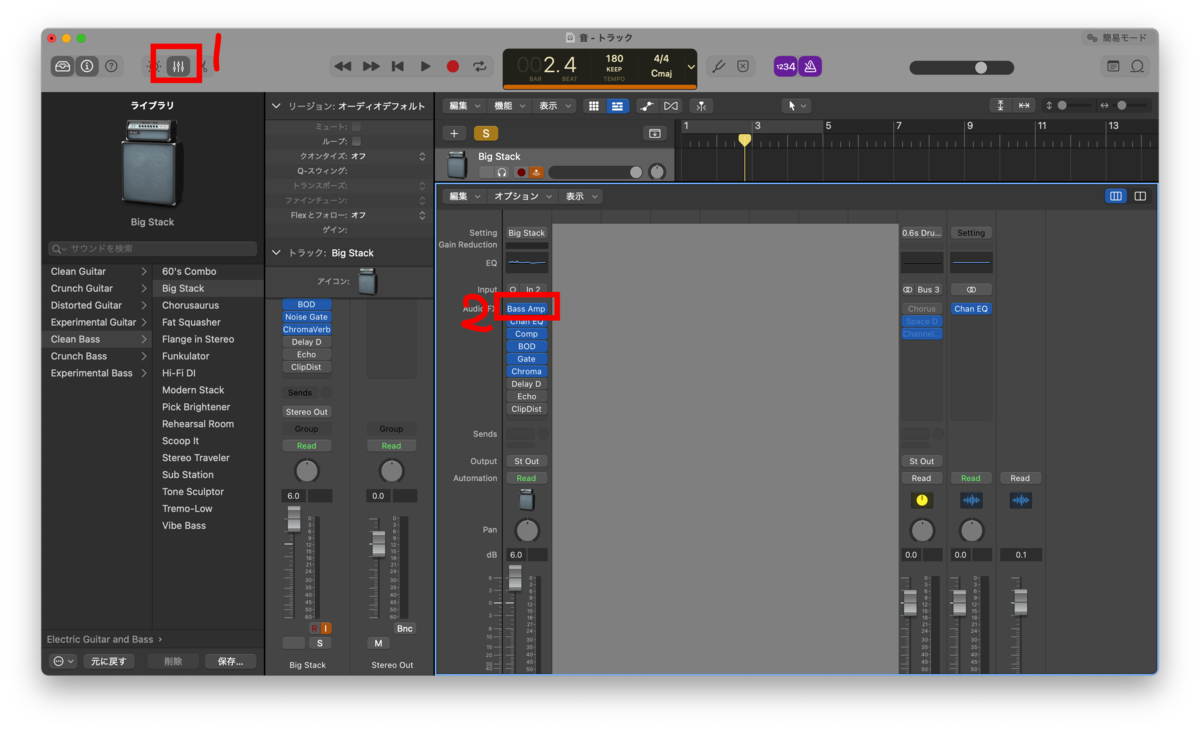
Task: Select narrow channel strips view icon in mixer
Action: pos(1116,196)
